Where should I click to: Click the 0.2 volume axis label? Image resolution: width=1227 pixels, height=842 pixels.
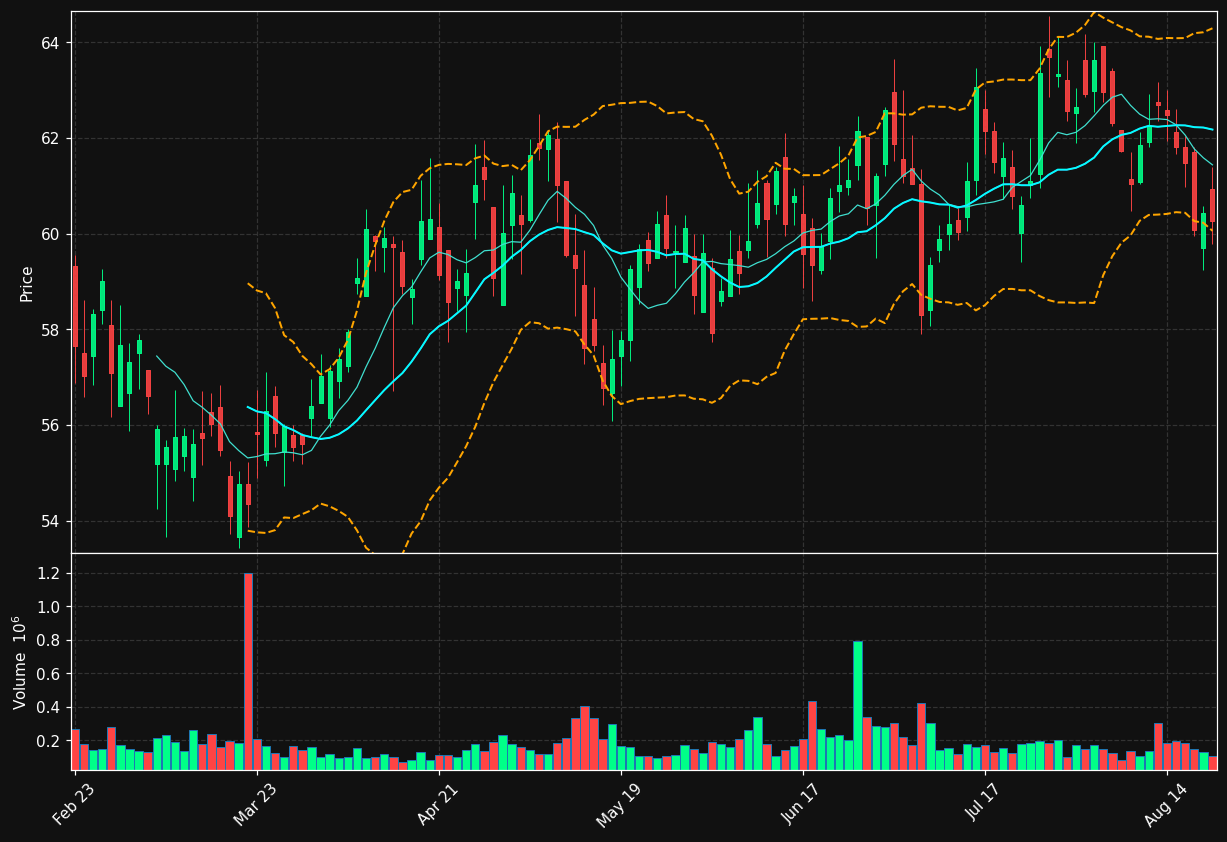point(49,742)
